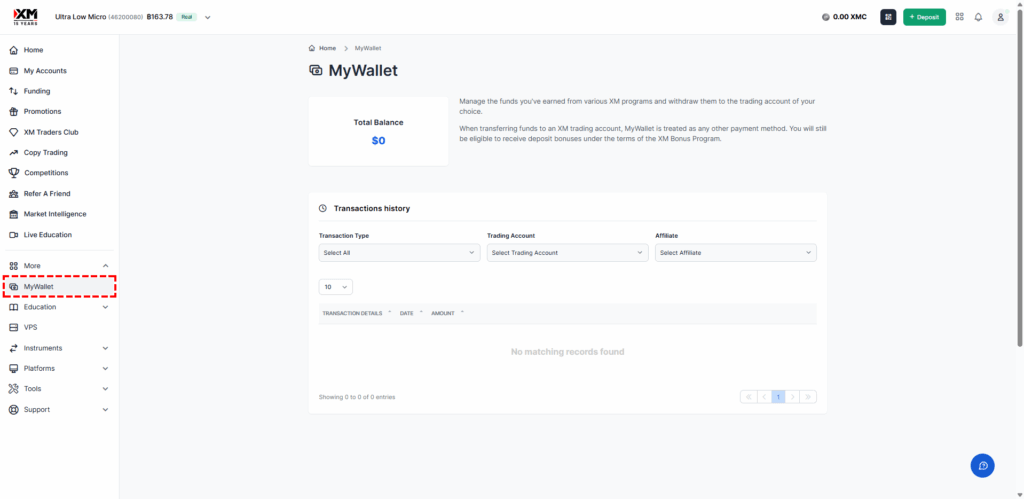This screenshot has width=1024, height=499.
Task: Sort by Date column
Action: point(411,314)
